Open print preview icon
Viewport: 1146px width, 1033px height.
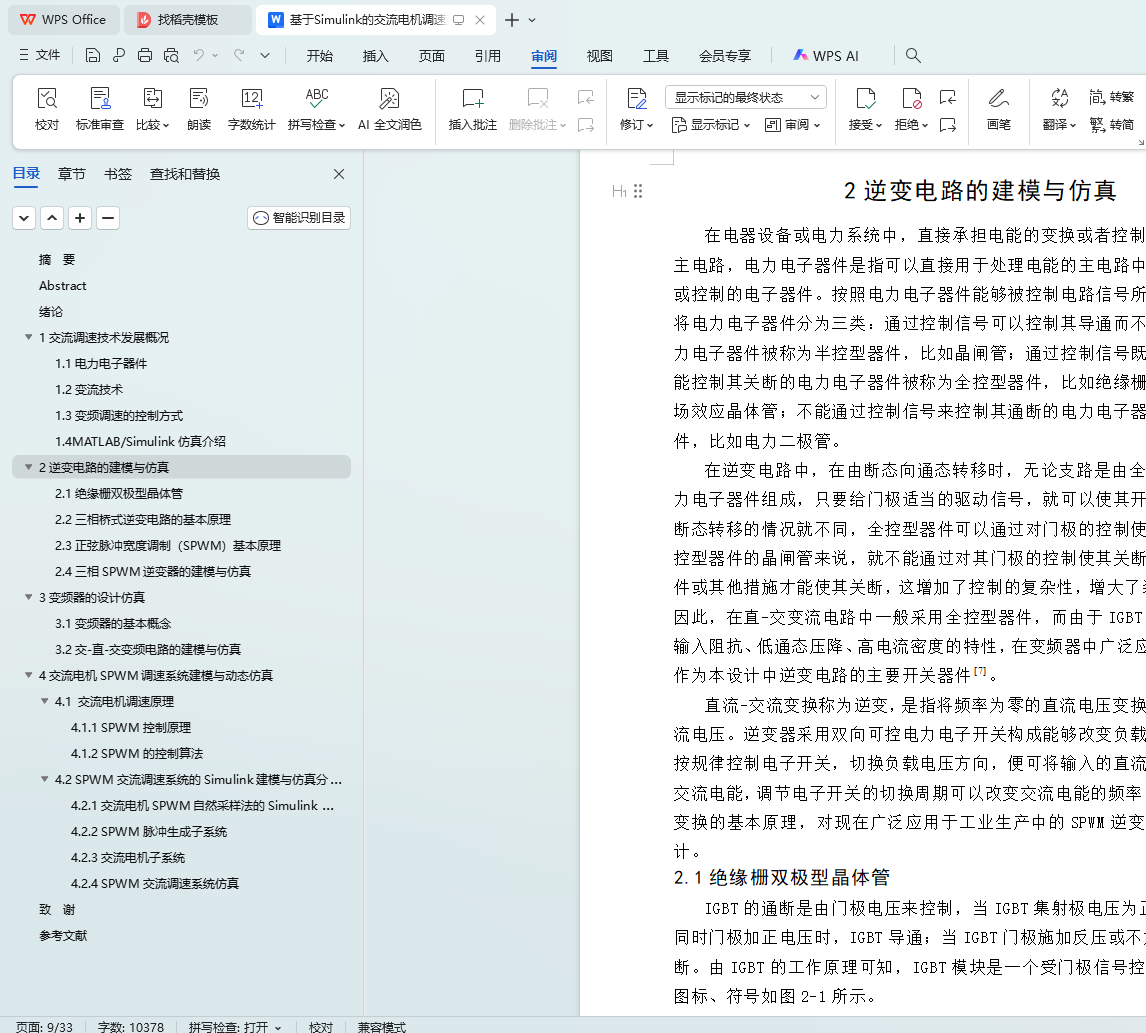[x=171, y=56]
